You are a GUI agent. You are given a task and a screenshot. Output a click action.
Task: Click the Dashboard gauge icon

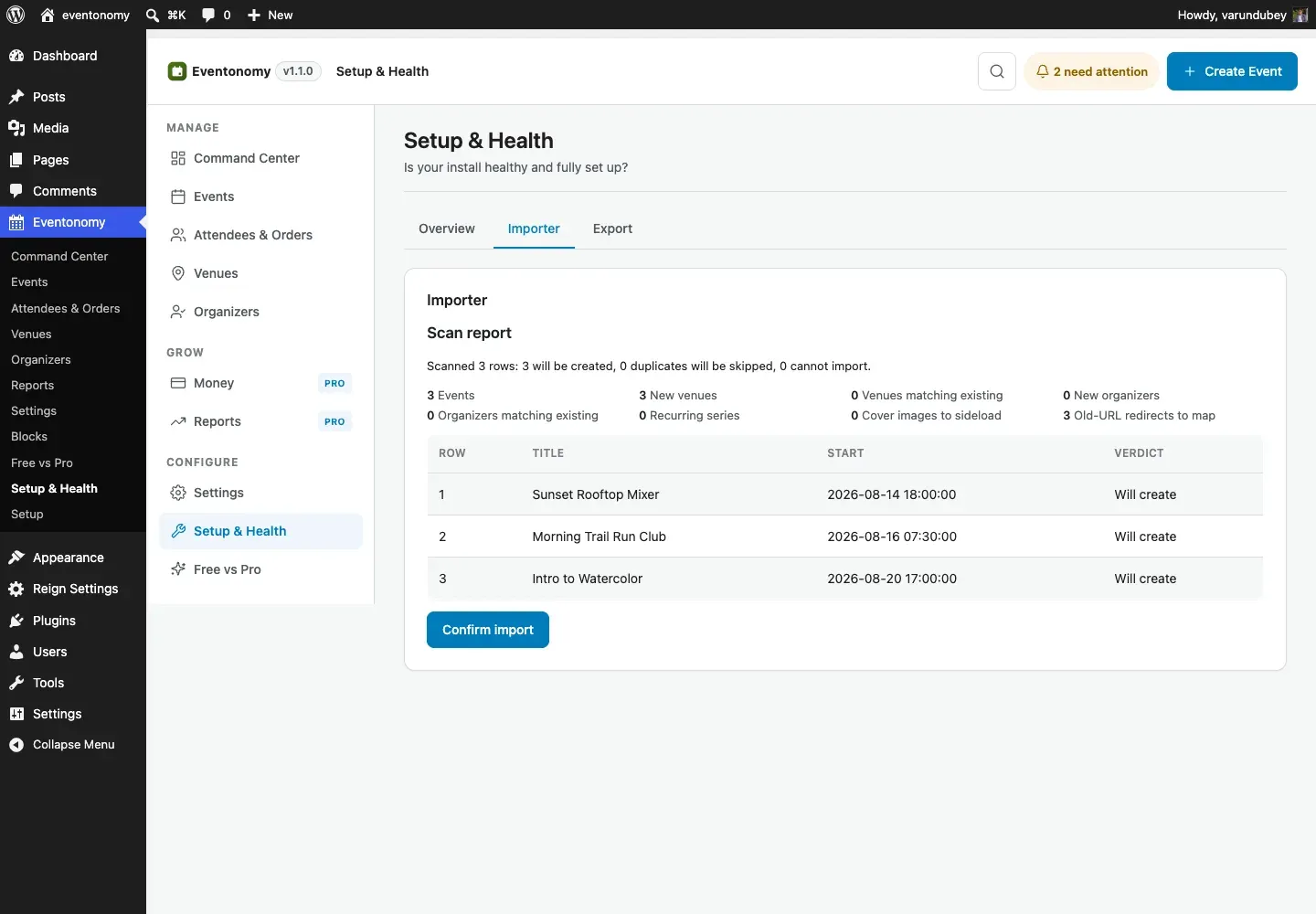tap(16, 56)
